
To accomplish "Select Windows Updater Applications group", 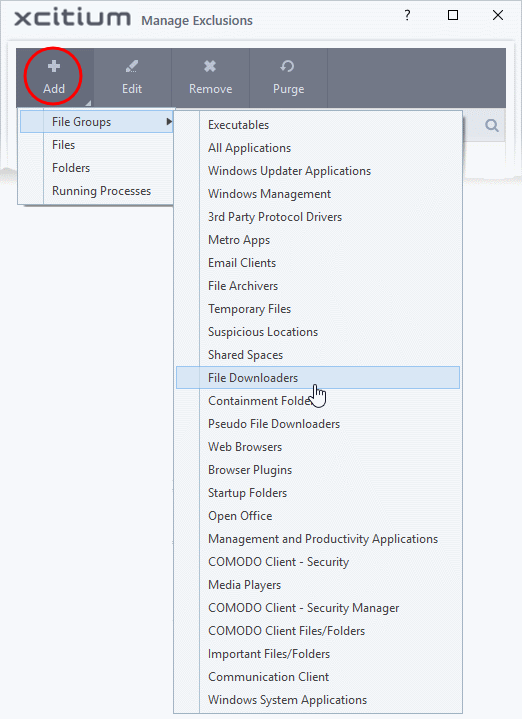I will pyautogui.click(x=318, y=171).
